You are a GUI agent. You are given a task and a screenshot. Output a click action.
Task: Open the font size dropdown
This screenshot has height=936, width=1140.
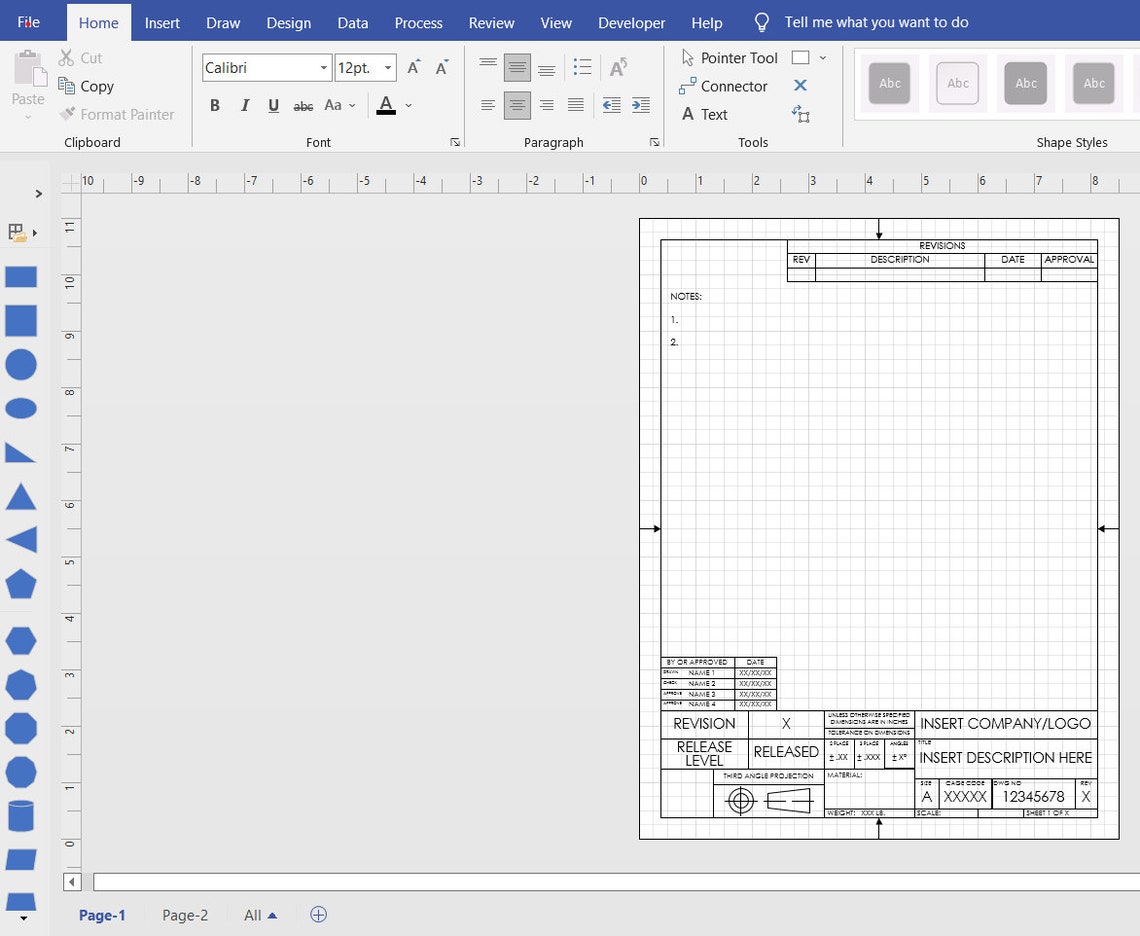click(388, 67)
